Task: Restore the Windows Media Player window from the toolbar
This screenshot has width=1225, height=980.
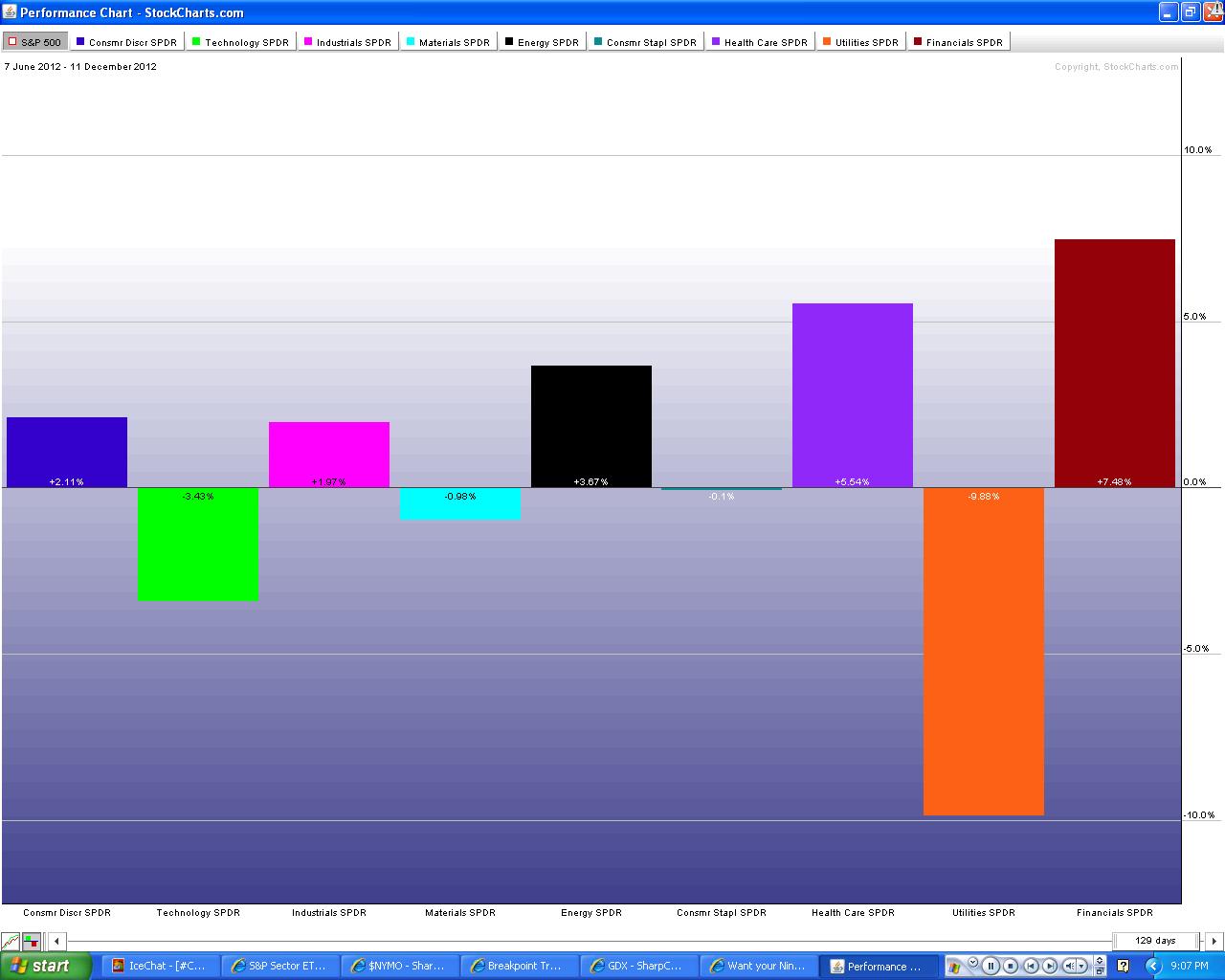Action: click(x=1100, y=970)
